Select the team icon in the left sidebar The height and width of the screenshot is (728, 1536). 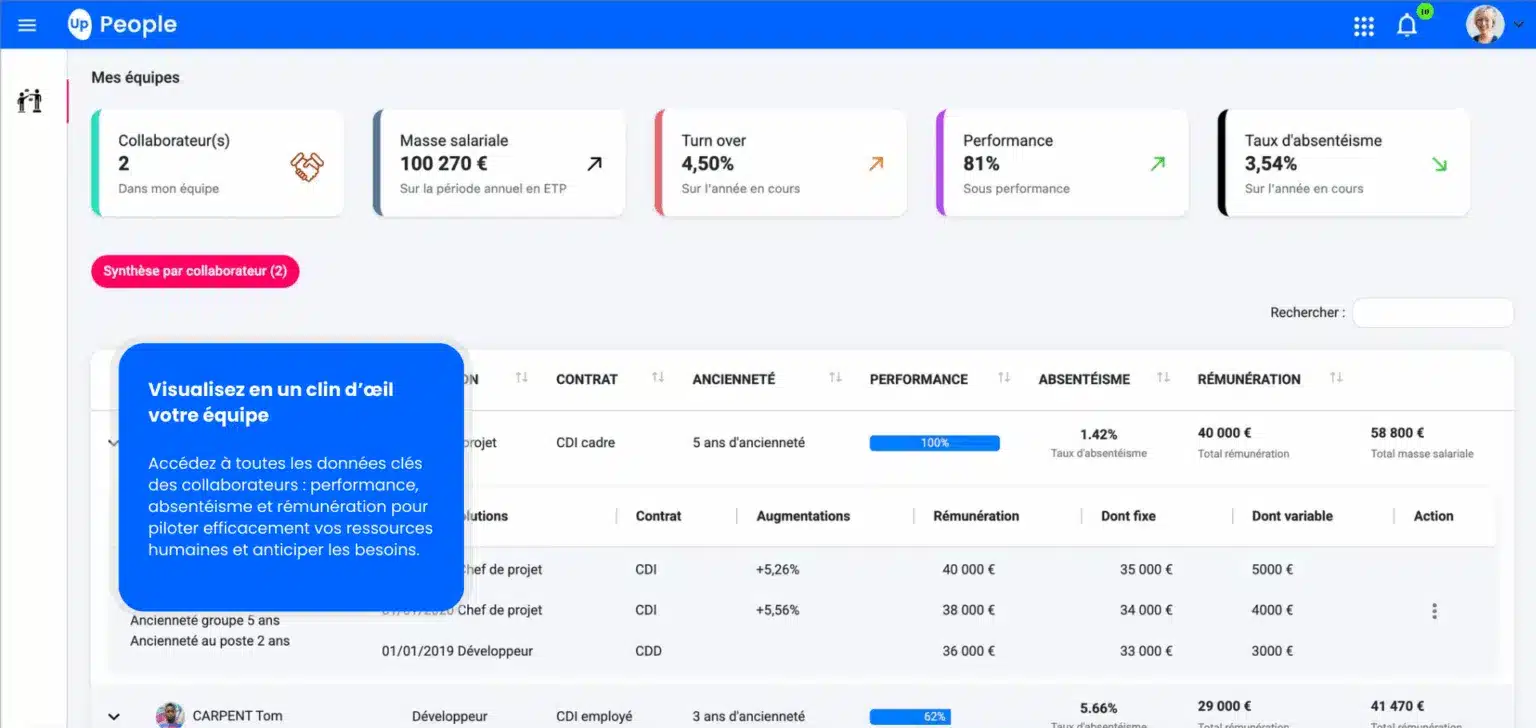[30, 101]
